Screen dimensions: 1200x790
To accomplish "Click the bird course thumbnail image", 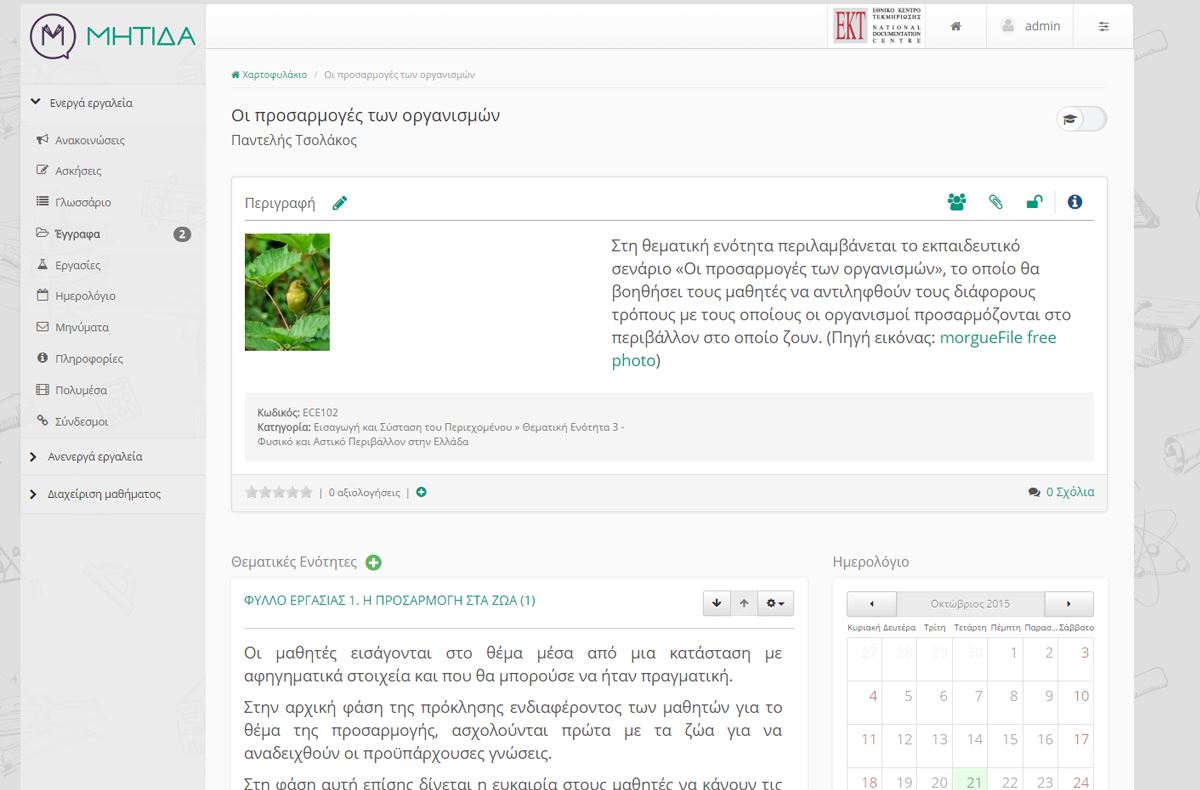I will (x=287, y=292).
